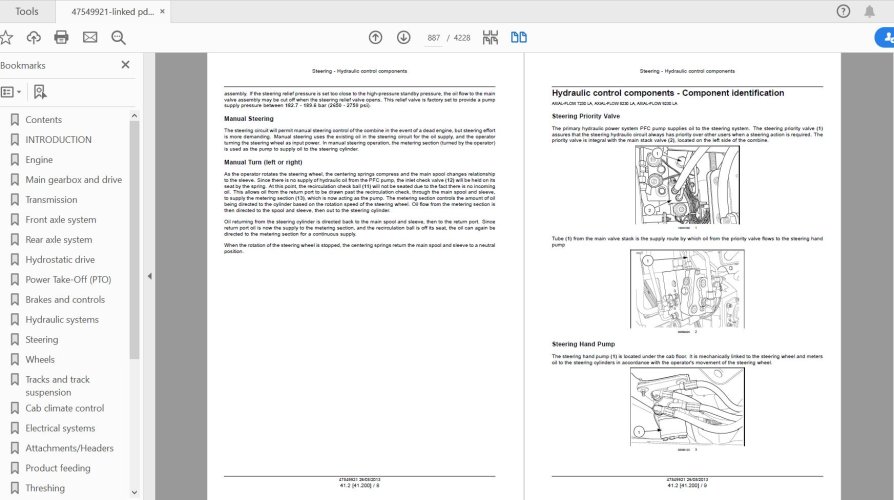Screen dimensions: 894x500
Task: Open notifications bell icon
Action: [x=869, y=11]
